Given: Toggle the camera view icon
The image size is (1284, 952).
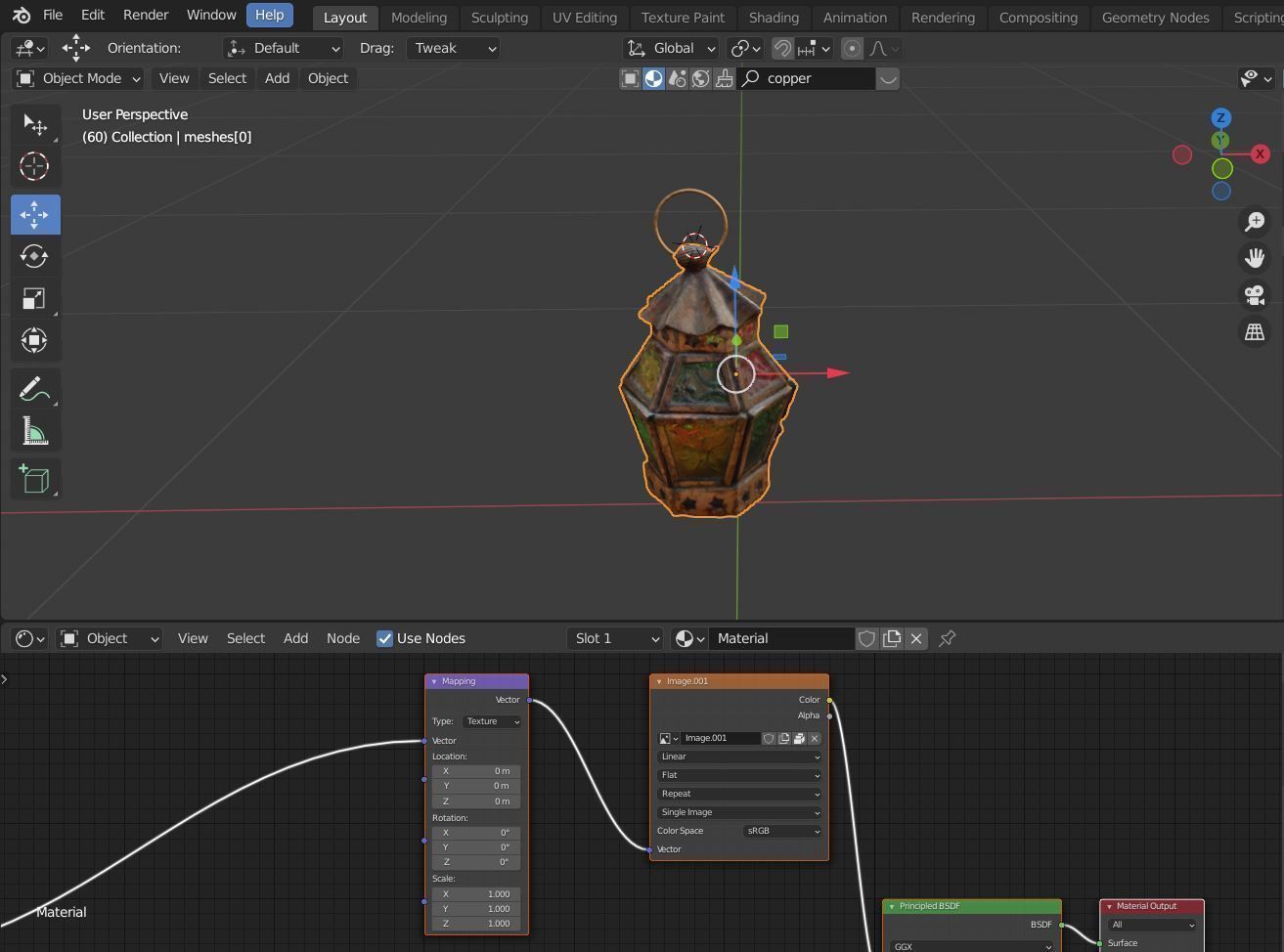Looking at the screenshot, I should pos(1255,295).
